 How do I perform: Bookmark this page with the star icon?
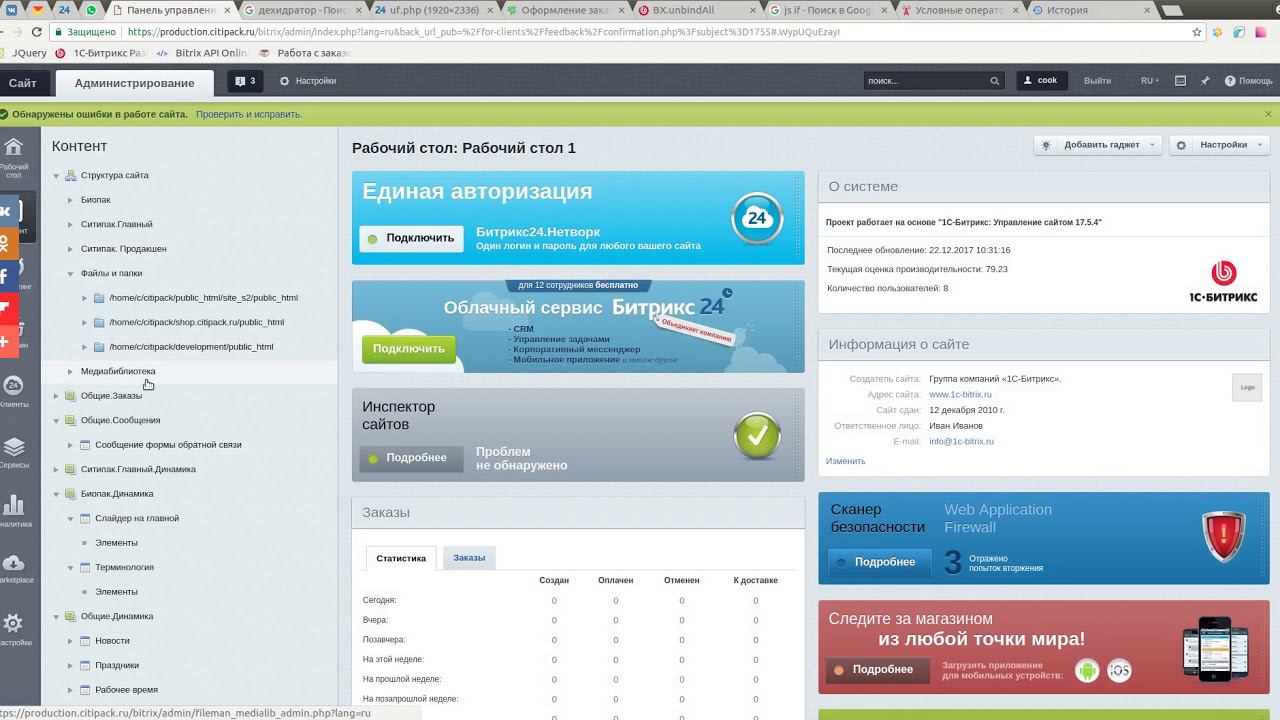(1197, 32)
